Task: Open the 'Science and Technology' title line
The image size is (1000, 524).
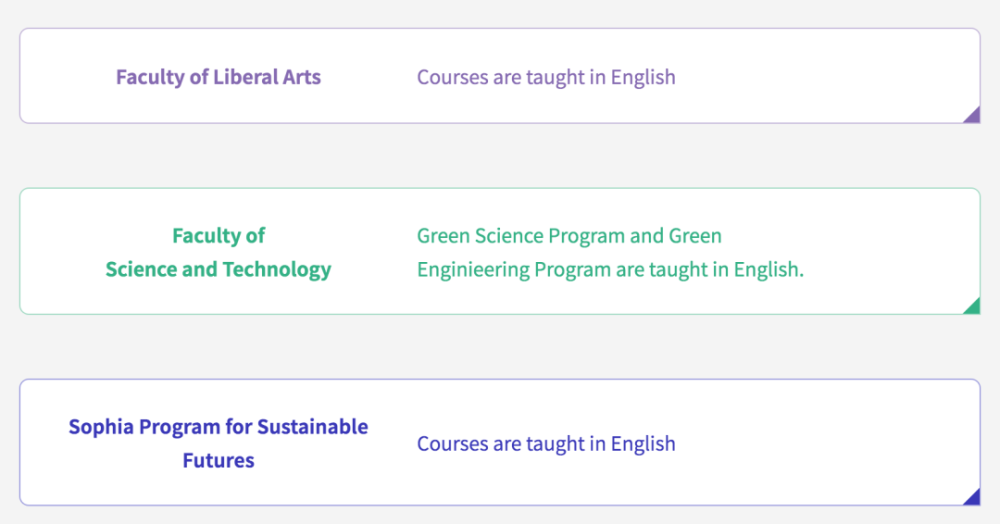Action: pyautogui.click(x=218, y=269)
